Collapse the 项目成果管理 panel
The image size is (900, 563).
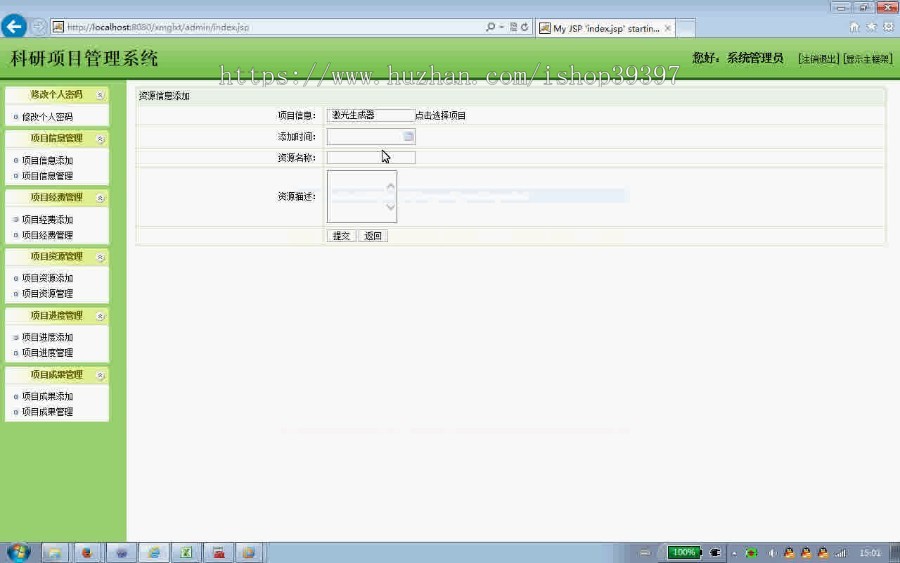tap(100, 375)
